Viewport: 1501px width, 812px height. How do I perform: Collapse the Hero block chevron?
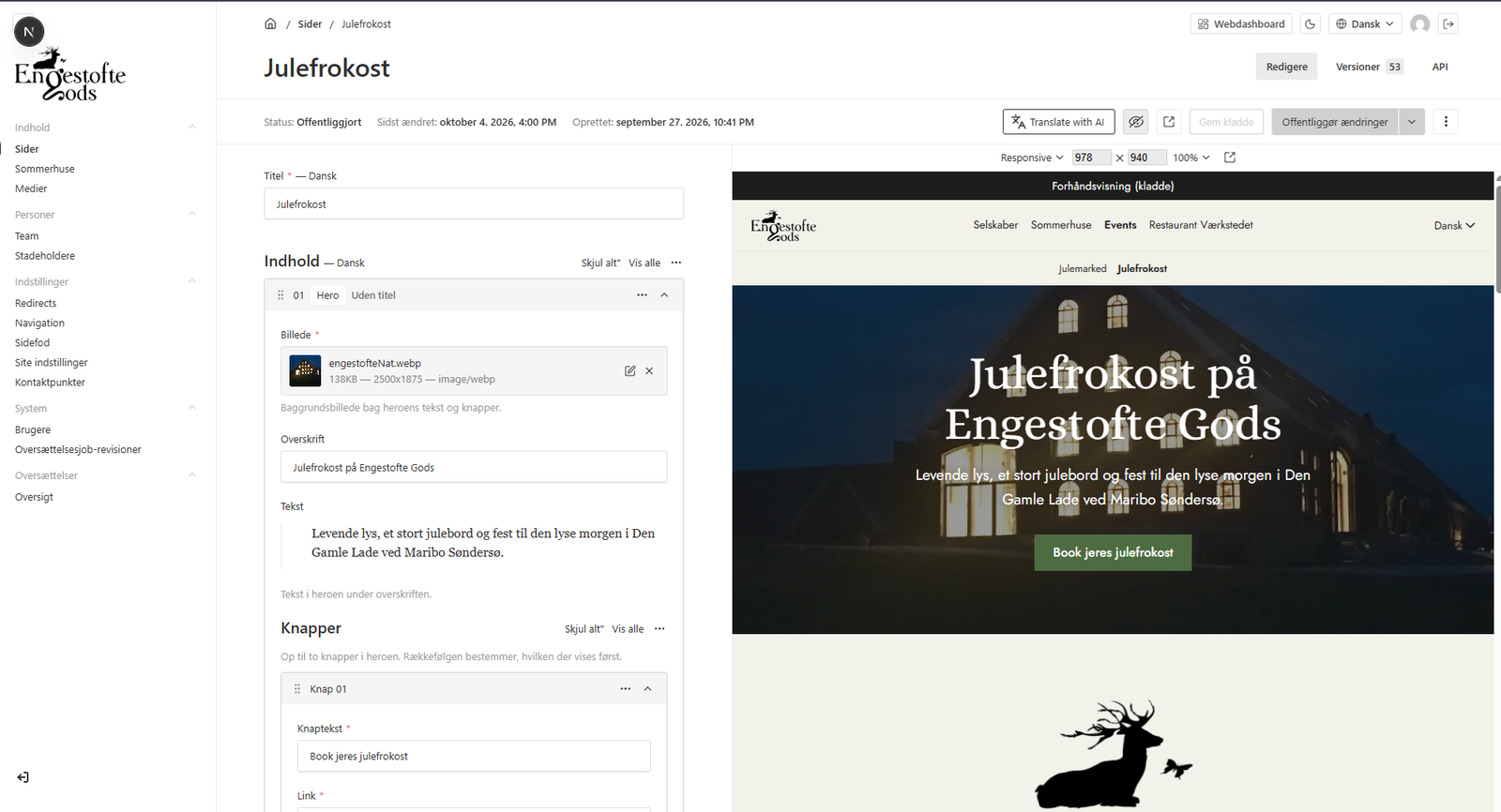point(664,295)
